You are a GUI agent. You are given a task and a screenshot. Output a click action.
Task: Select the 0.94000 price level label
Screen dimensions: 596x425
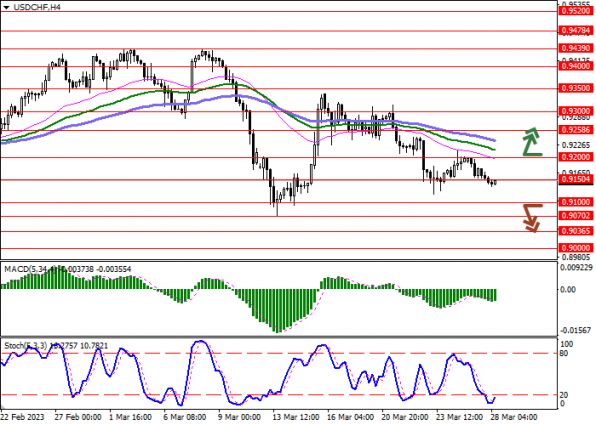pos(576,66)
